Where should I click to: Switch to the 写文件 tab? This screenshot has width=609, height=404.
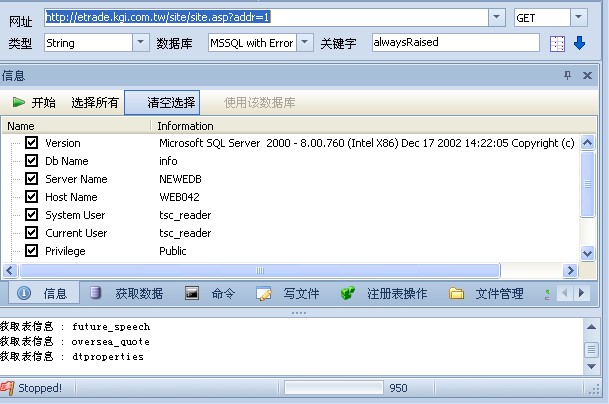click(288, 293)
